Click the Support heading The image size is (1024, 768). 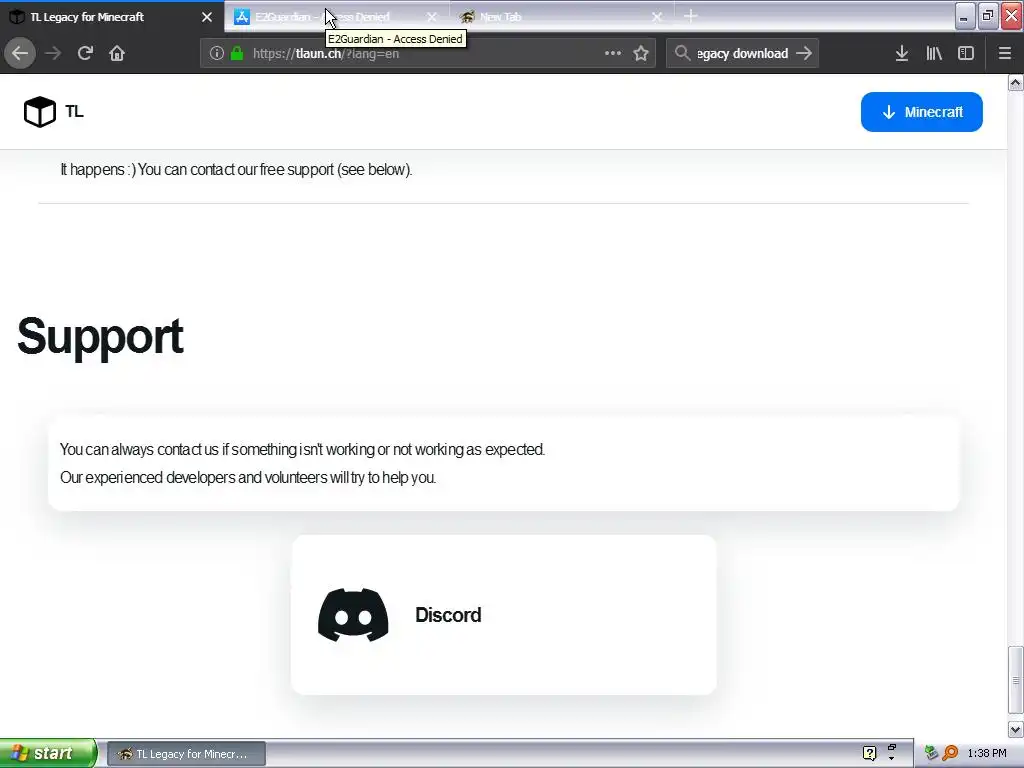coord(100,336)
